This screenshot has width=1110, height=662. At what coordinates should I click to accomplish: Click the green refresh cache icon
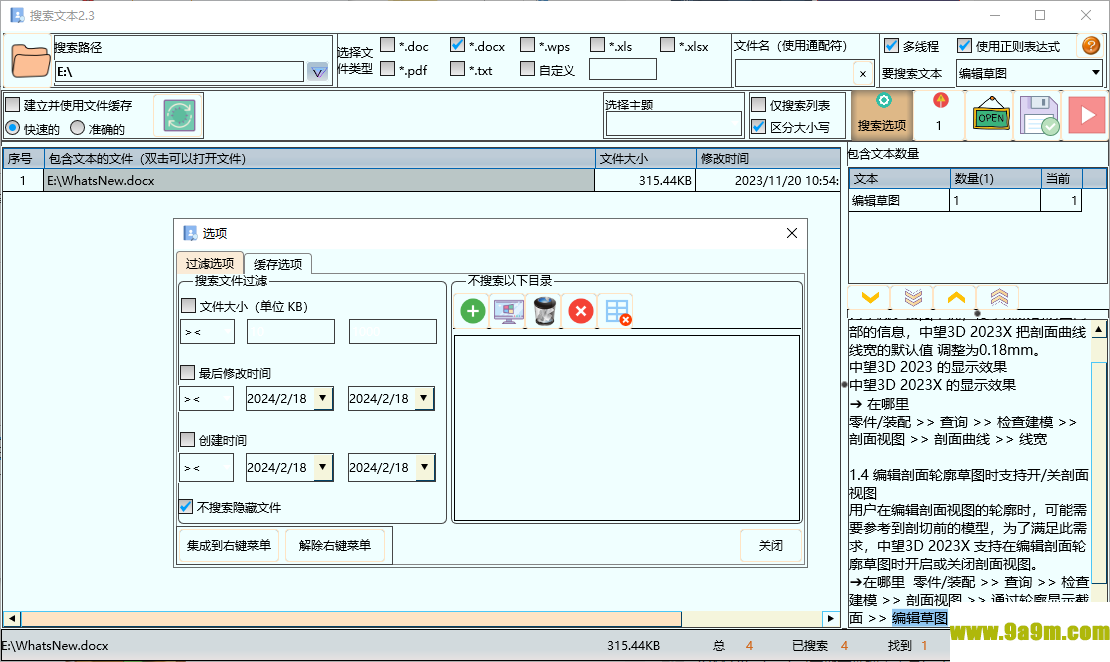tap(178, 115)
